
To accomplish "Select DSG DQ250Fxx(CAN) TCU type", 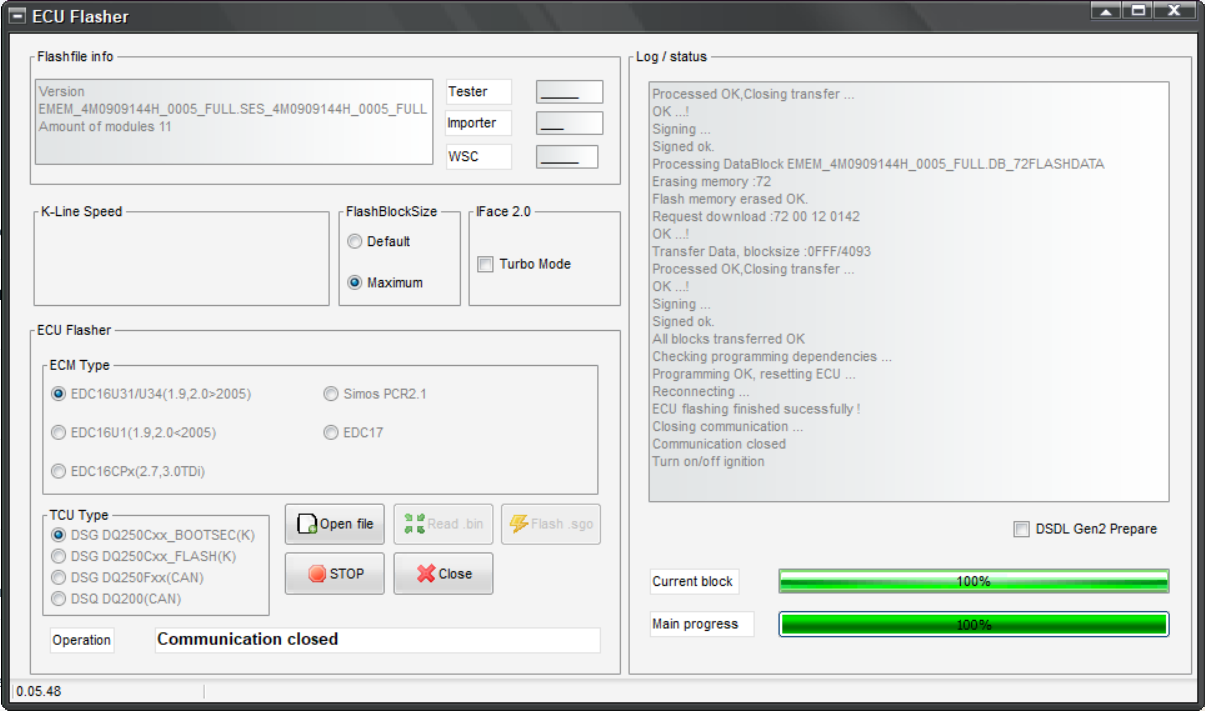I will 59,578.
